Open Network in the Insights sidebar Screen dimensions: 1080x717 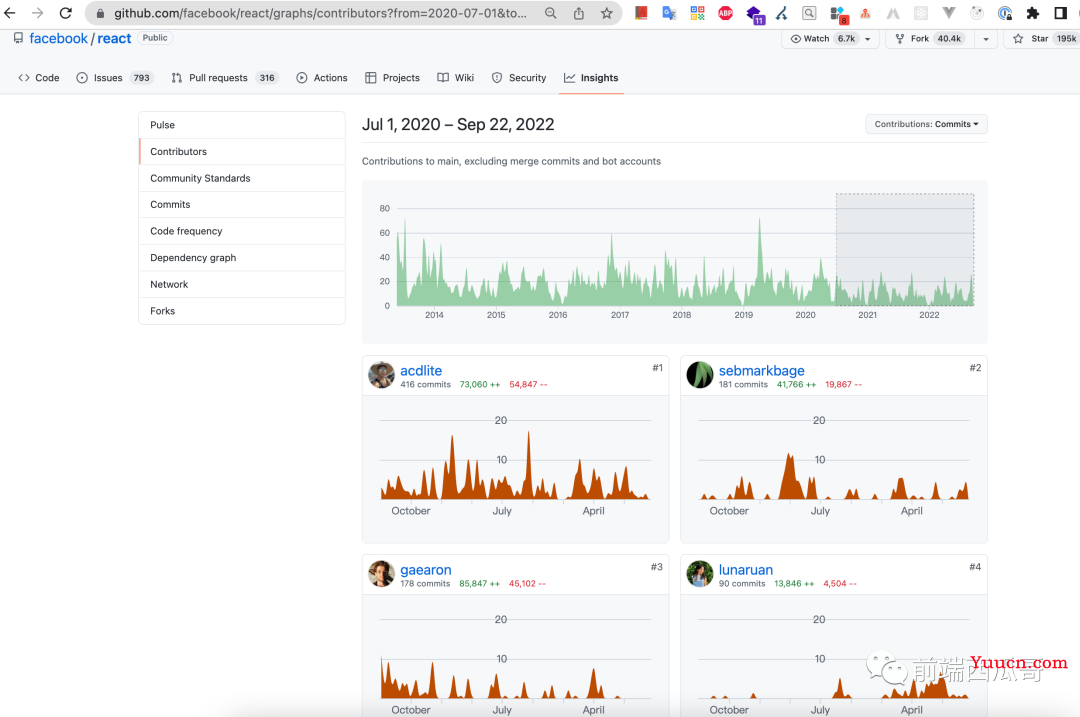242,284
